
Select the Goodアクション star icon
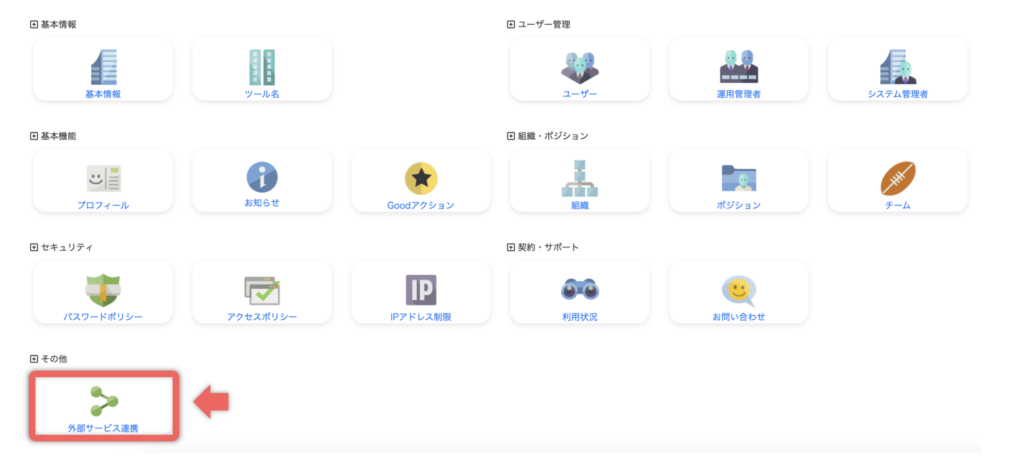pyautogui.click(x=420, y=178)
